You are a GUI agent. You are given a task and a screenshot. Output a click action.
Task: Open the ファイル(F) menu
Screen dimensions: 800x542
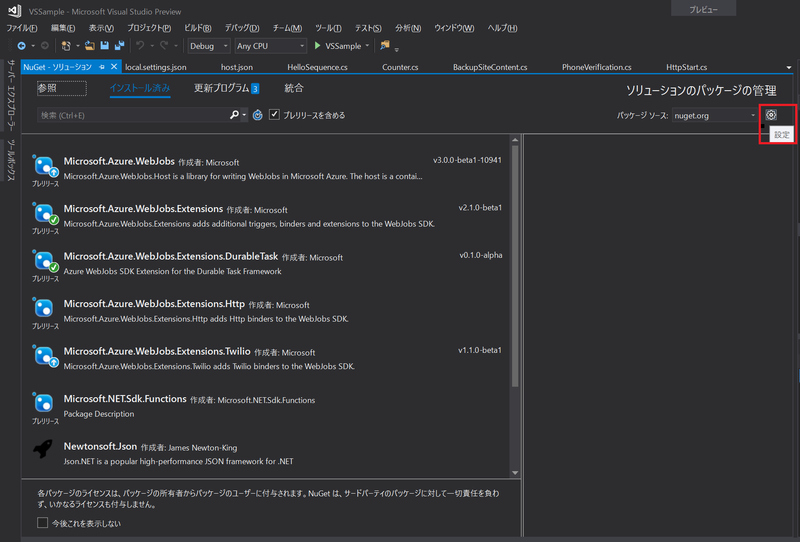click(x=21, y=28)
